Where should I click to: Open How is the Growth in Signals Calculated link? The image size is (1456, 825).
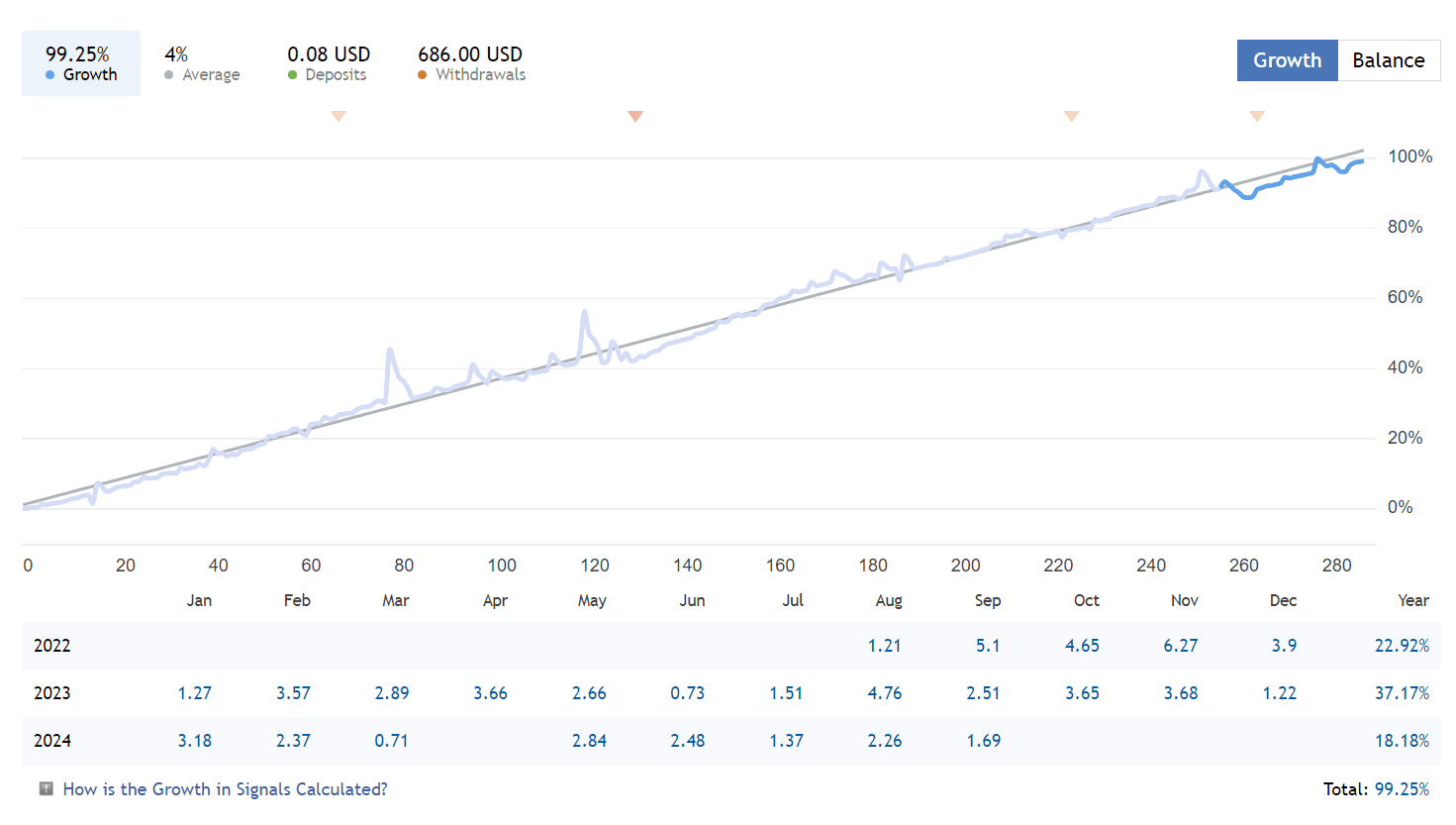pyautogui.click(x=225, y=789)
